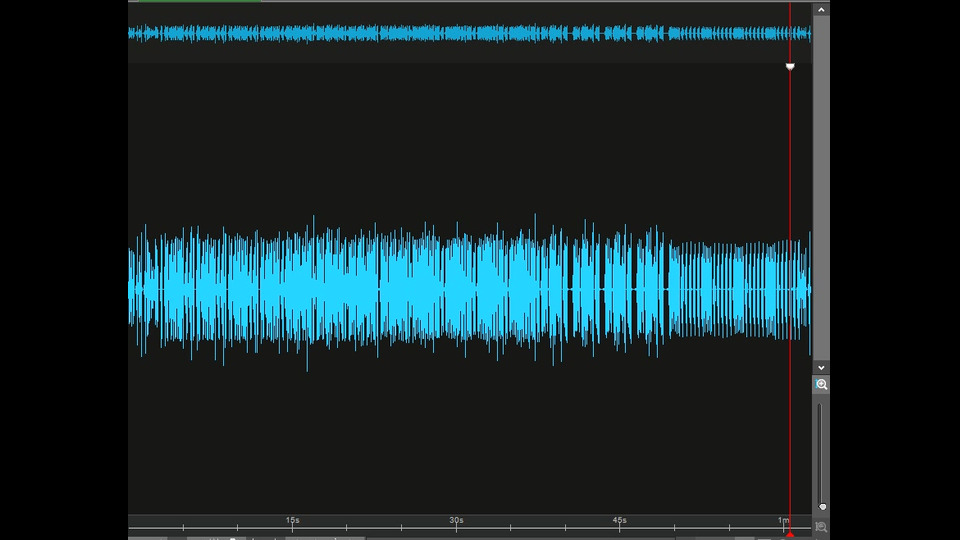Viewport: 960px width, 540px height.
Task: Click the vertical zoom slider knob
Action: (822, 506)
